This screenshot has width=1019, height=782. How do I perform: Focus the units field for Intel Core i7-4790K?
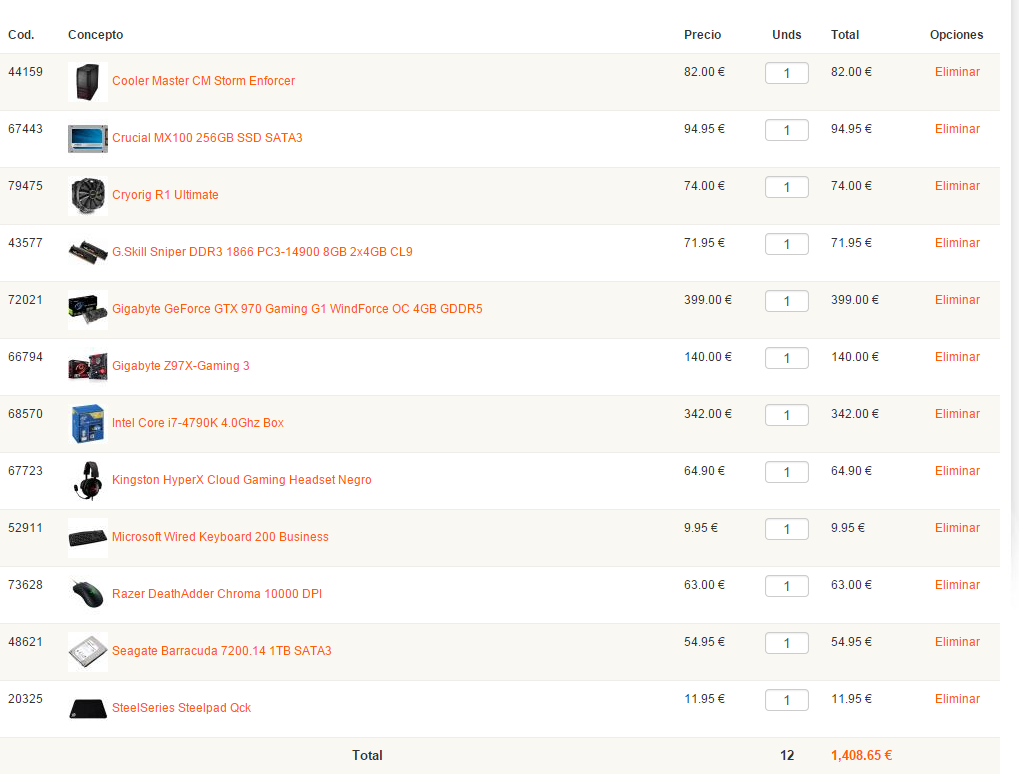[x=786, y=415]
